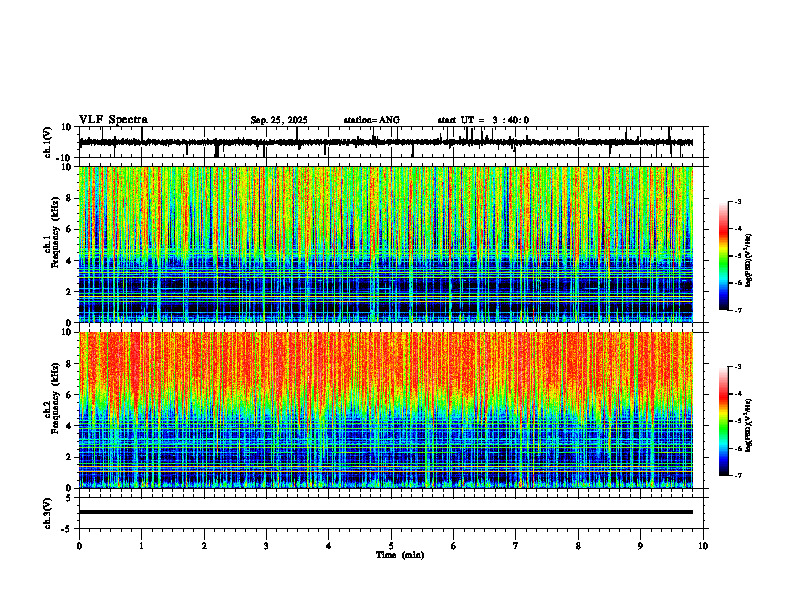Click the "4" minute tick on time axis
792x612 pixels.
[x=329, y=546]
